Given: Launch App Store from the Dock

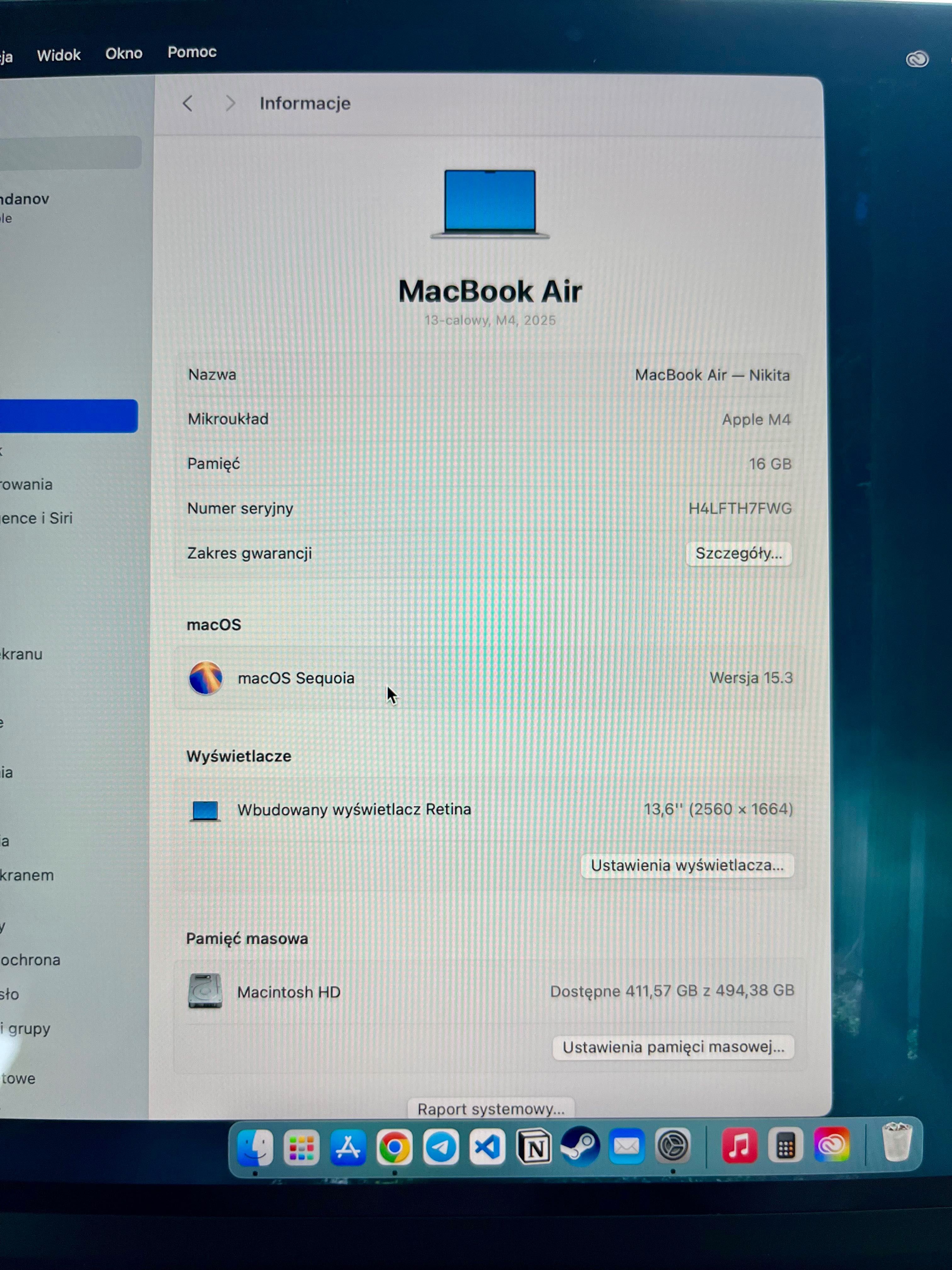Looking at the screenshot, I should point(348,1148).
